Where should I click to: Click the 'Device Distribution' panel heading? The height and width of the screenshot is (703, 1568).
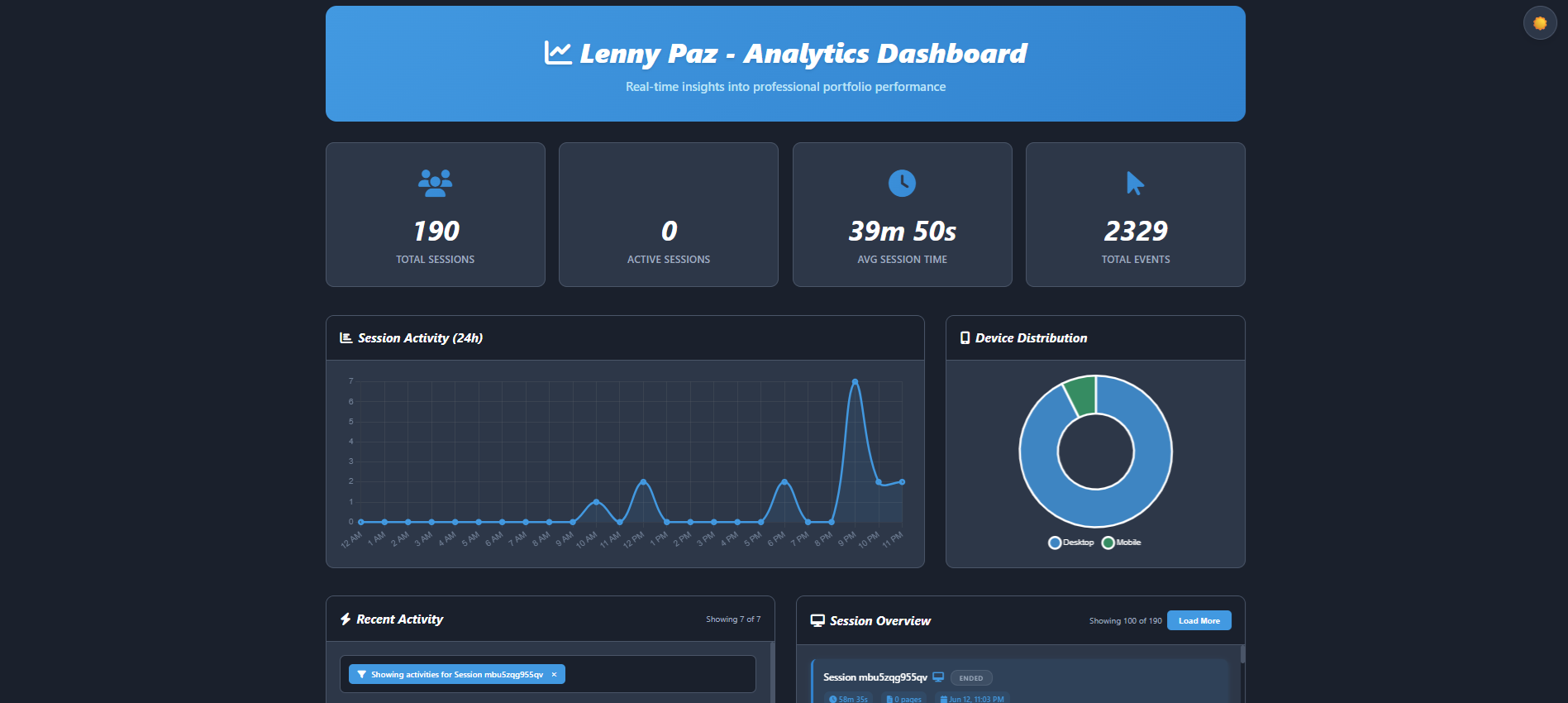click(1031, 338)
